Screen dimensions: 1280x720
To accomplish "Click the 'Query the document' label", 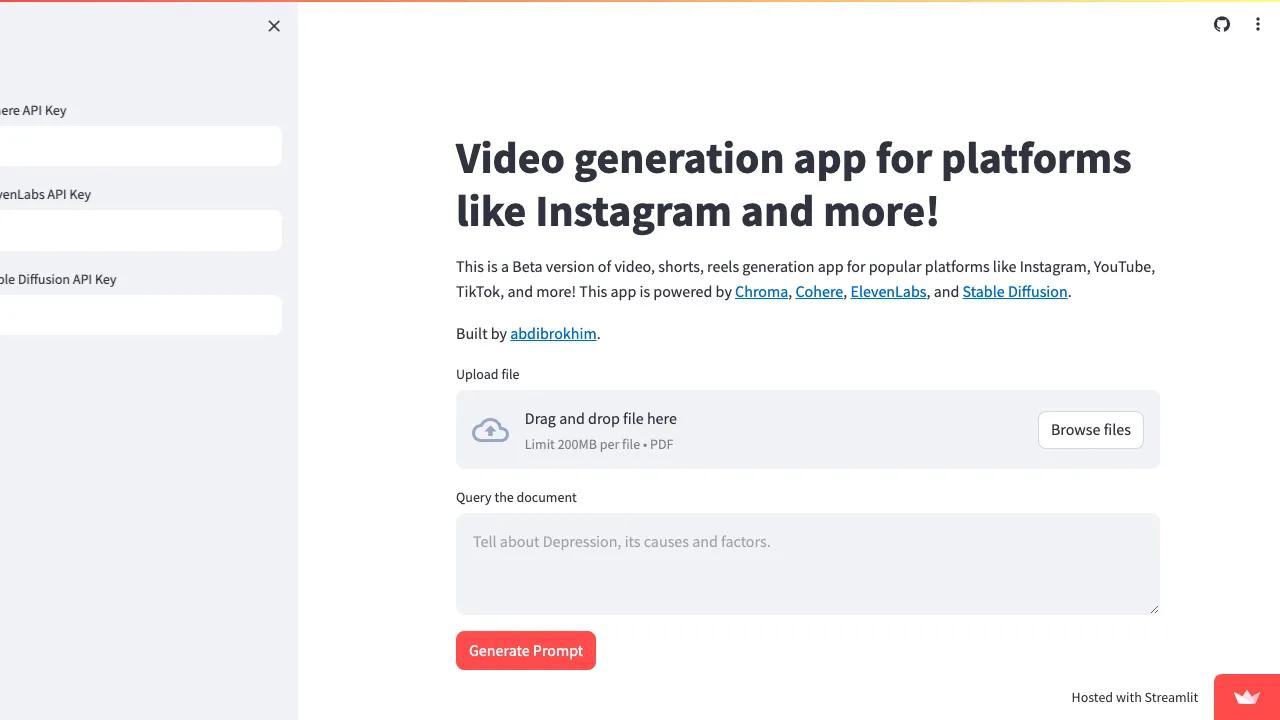I will pos(516,497).
